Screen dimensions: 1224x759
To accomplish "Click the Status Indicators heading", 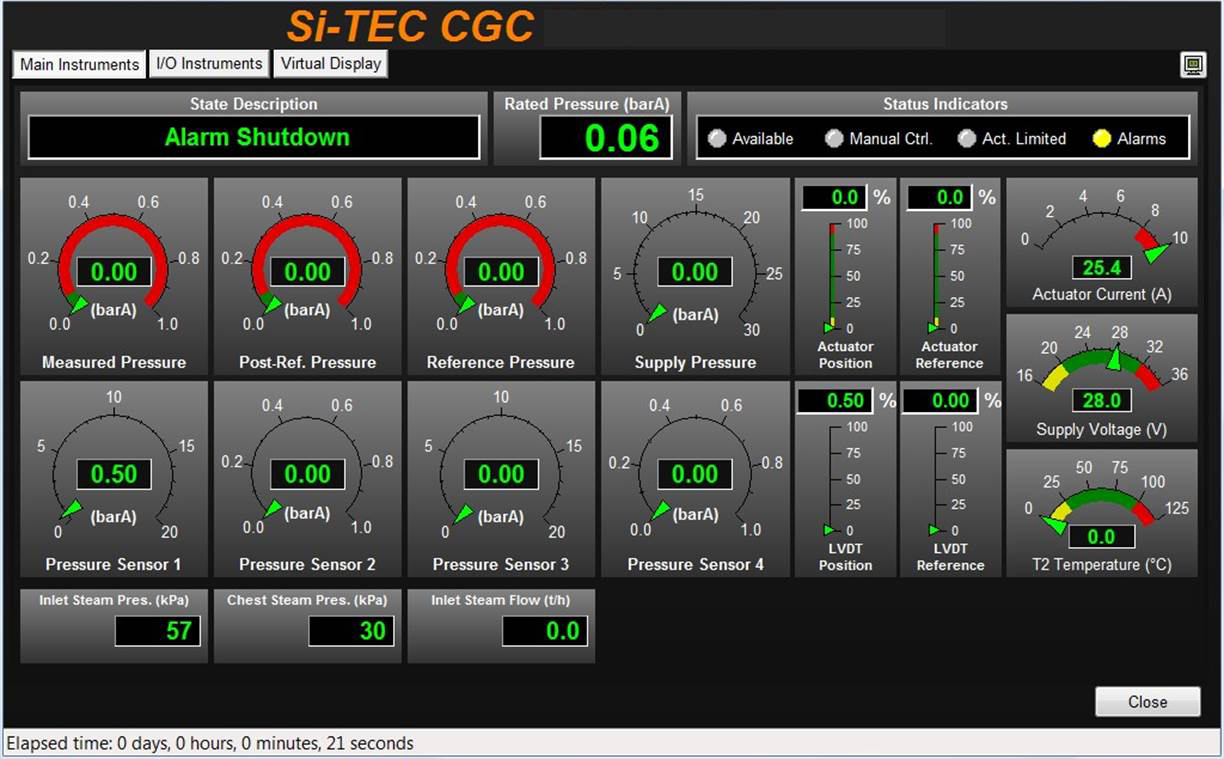I will tap(945, 104).
